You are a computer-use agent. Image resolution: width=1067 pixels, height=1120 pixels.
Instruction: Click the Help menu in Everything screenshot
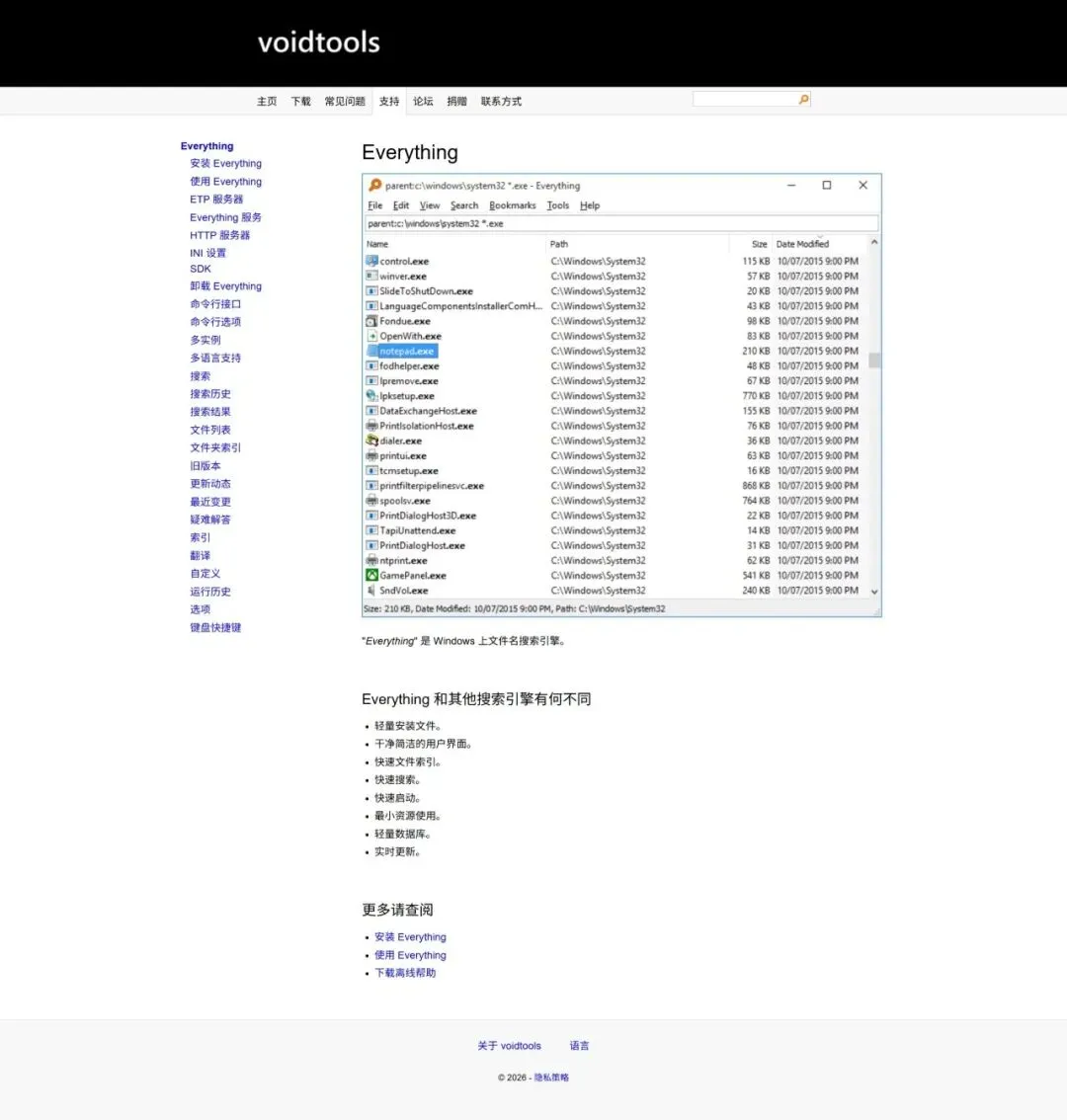pos(590,205)
